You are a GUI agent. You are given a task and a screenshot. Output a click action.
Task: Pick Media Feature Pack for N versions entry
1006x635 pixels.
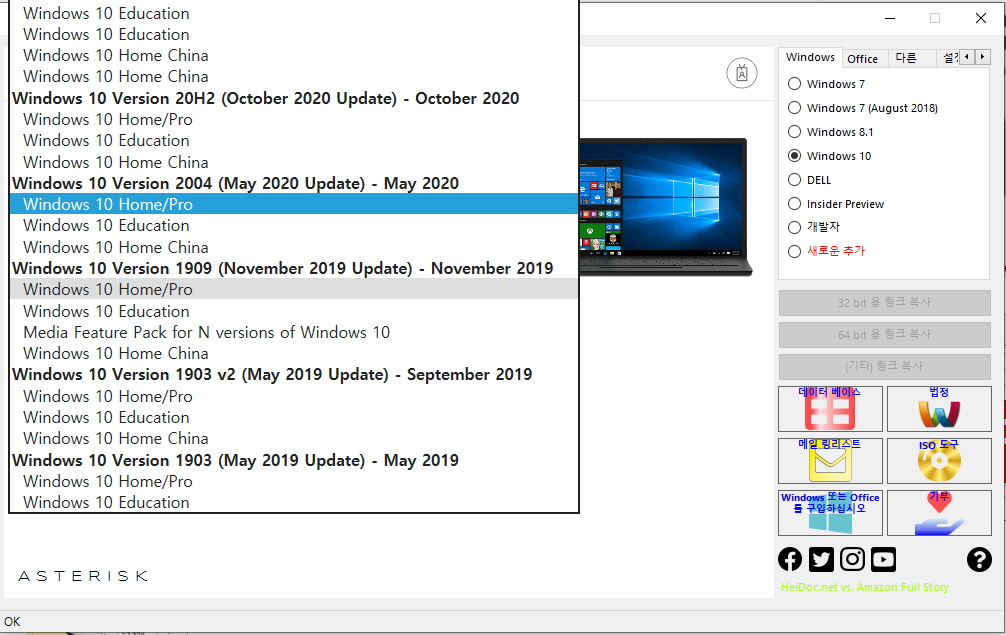click(294, 332)
